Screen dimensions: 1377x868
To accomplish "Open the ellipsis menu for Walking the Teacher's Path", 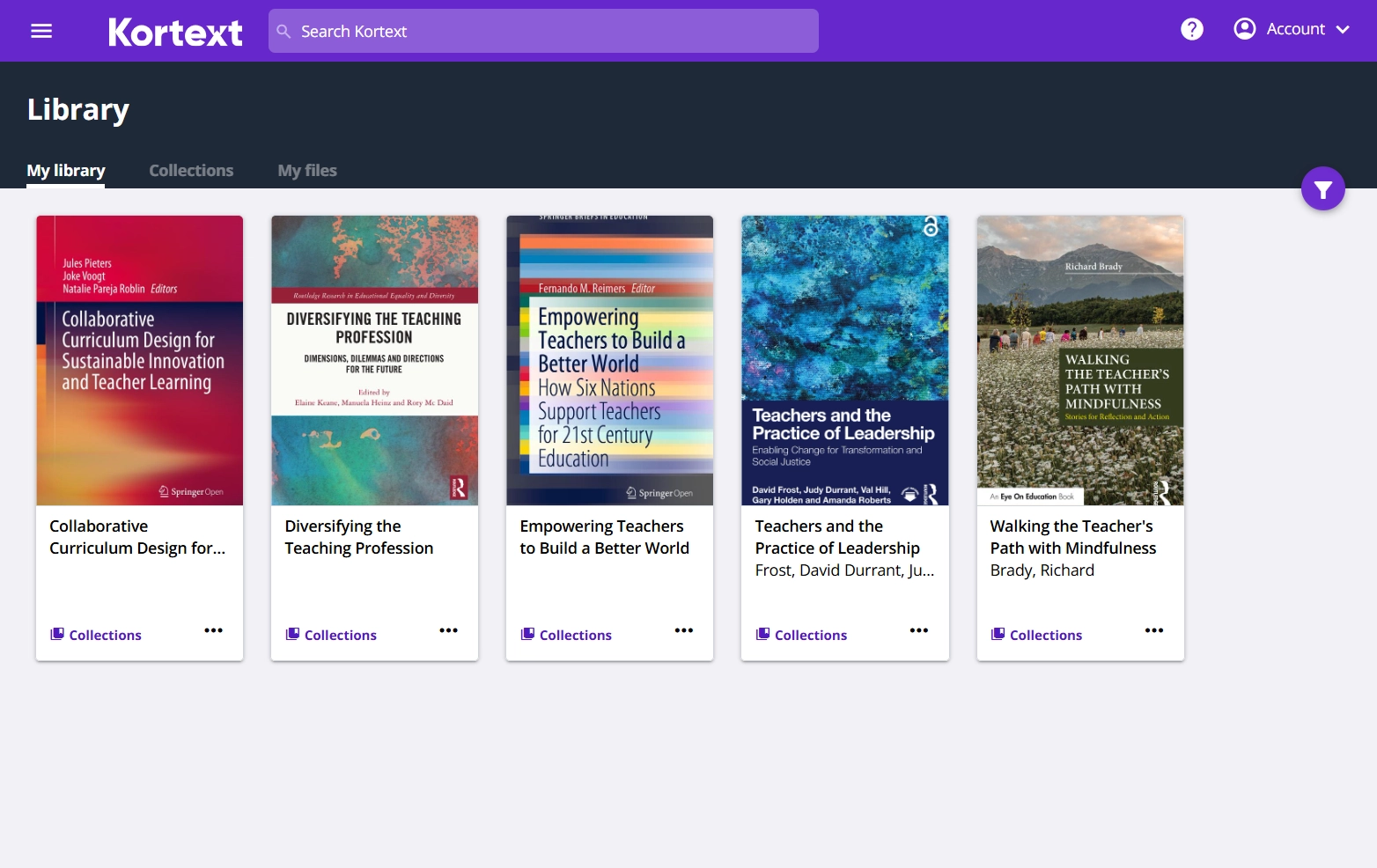I will point(1154,630).
